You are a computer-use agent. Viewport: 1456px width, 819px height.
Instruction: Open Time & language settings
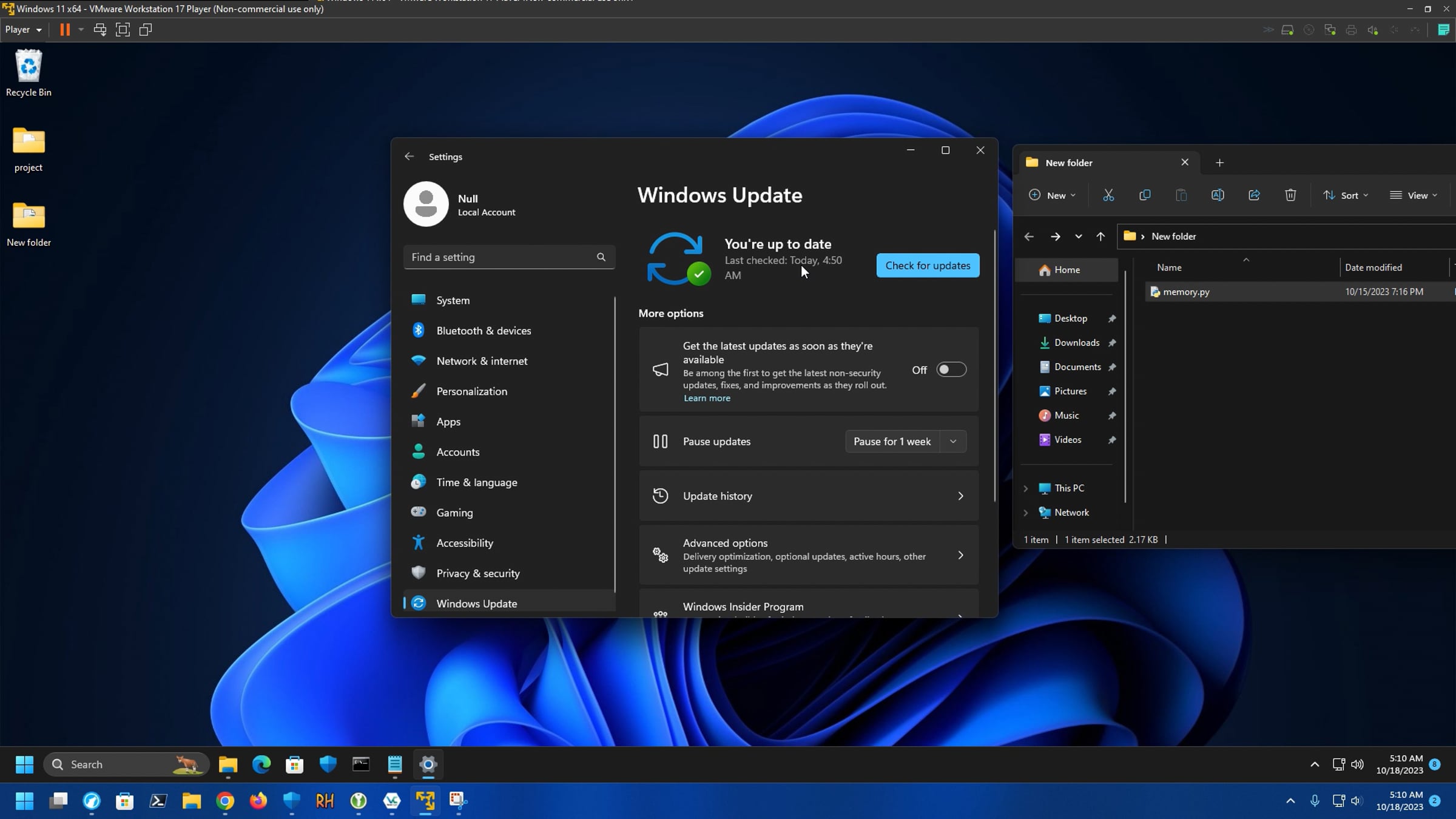pyautogui.click(x=509, y=482)
